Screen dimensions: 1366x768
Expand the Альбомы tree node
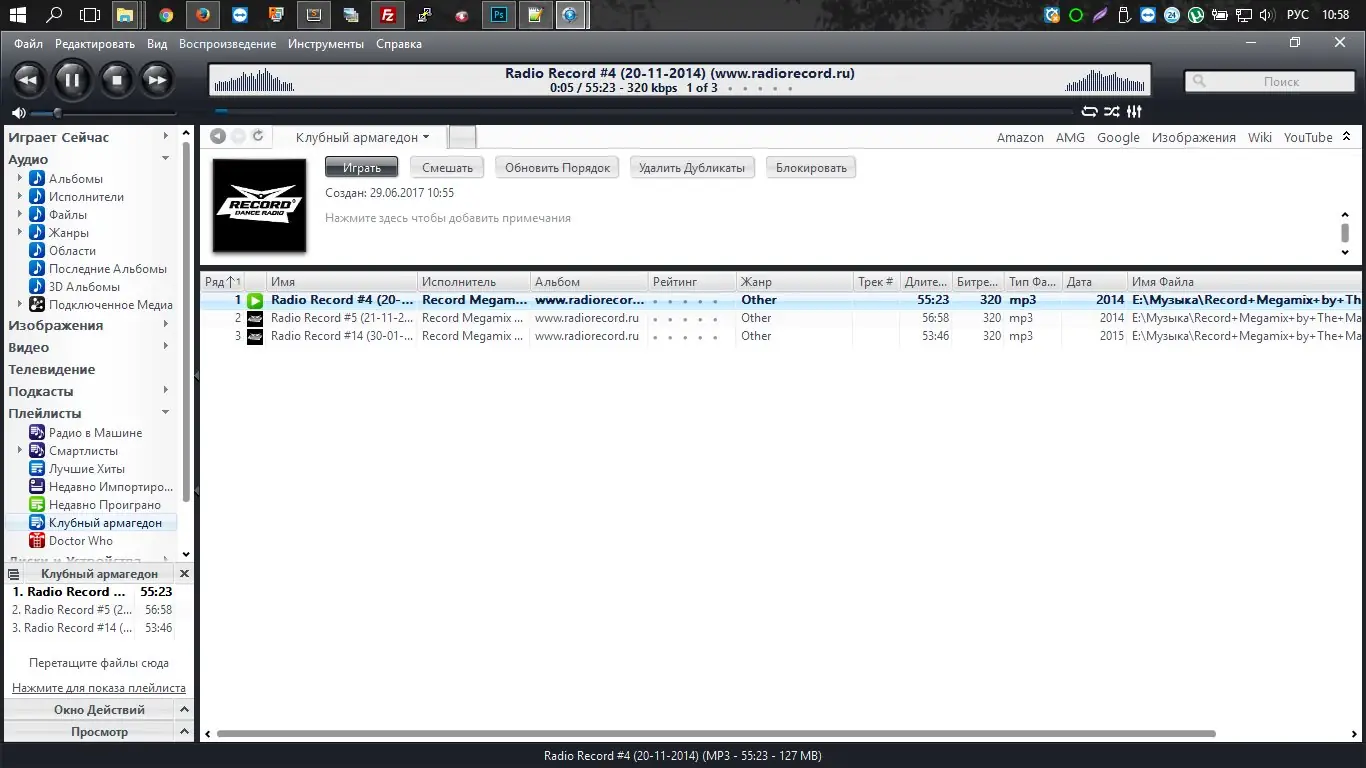[20, 179]
